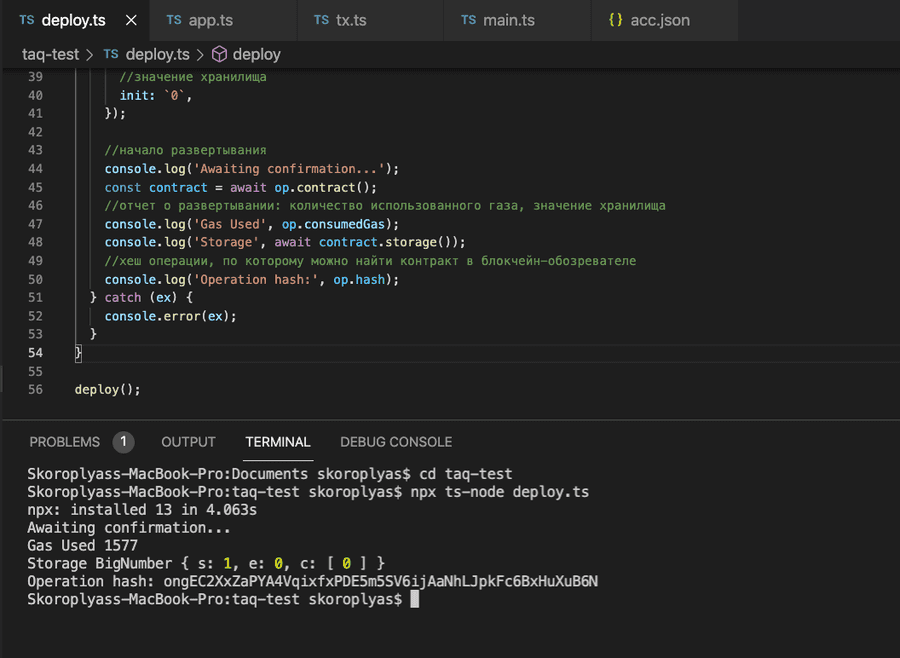Click the curly braces icon on acc.json
Image resolution: width=900 pixels, height=658 pixels.
616,20
